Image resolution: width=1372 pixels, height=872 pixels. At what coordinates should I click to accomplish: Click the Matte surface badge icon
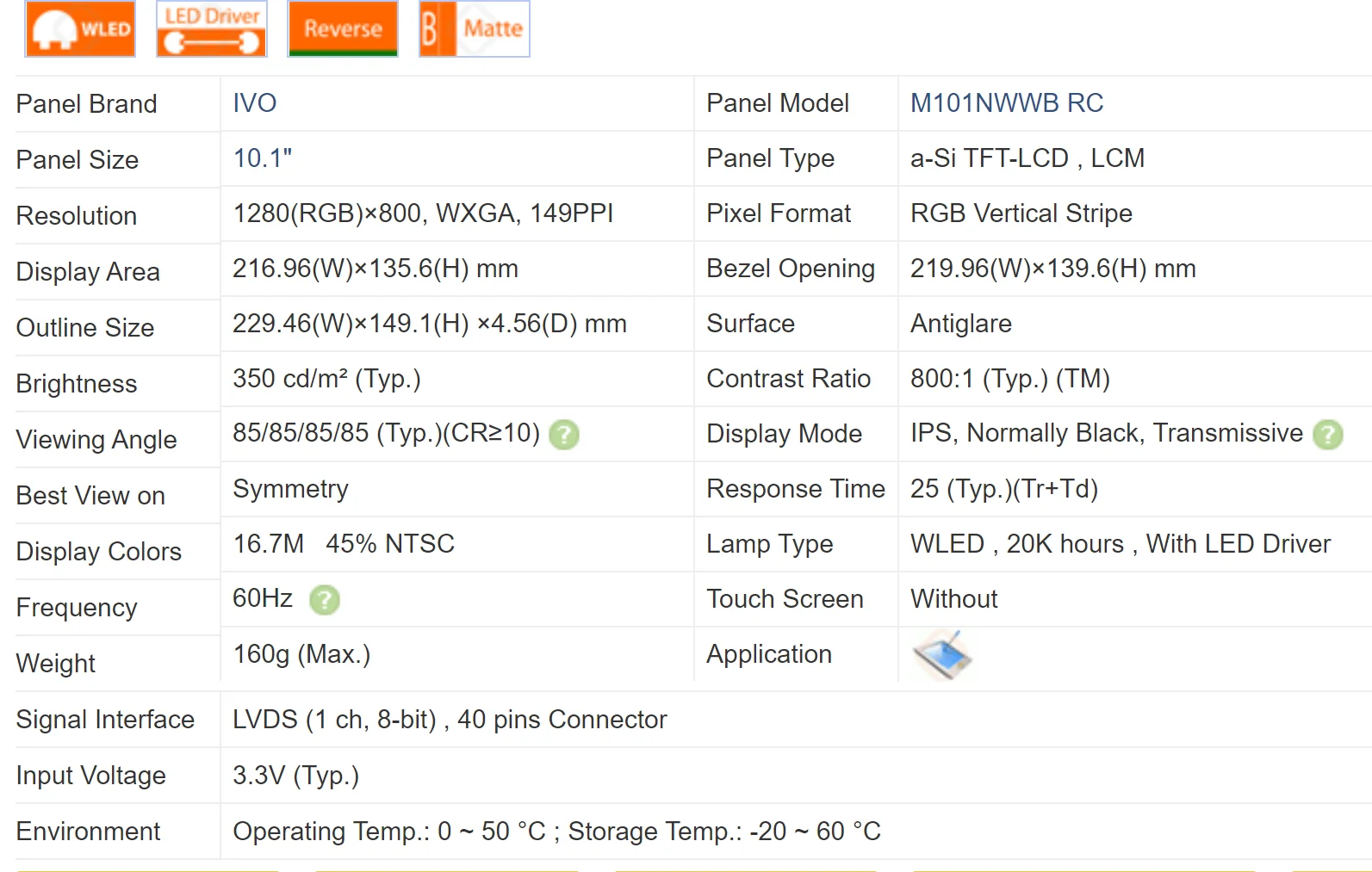pos(475,28)
